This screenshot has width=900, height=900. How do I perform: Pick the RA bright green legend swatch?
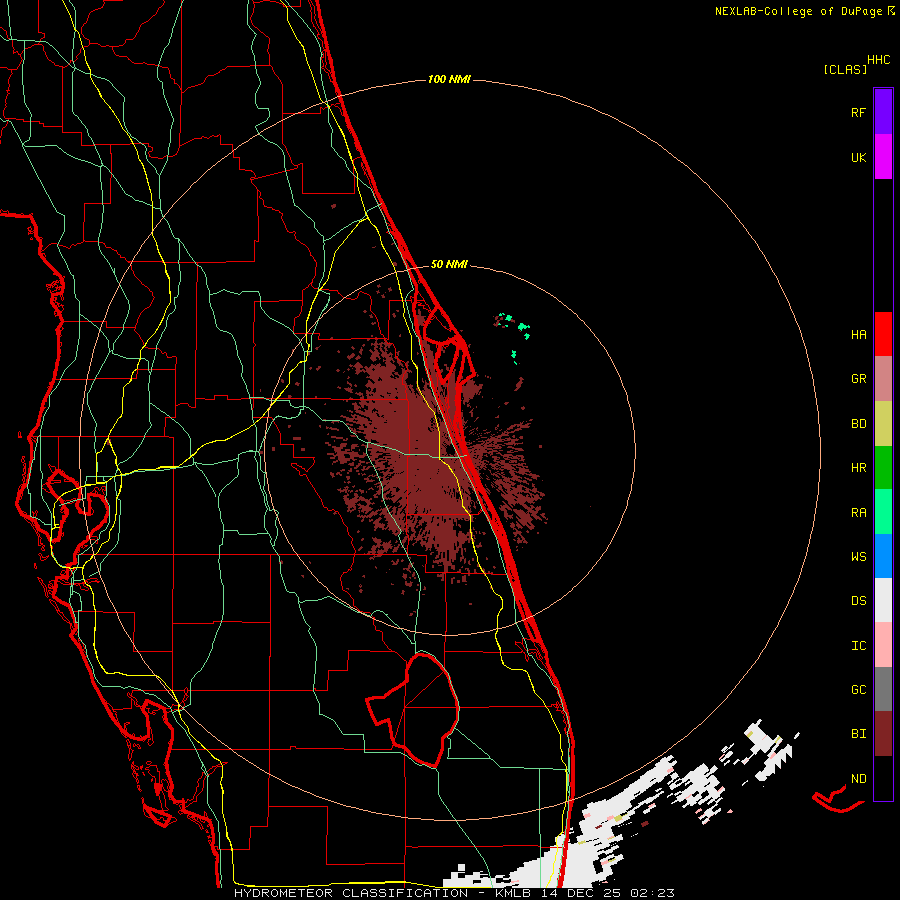(x=883, y=512)
